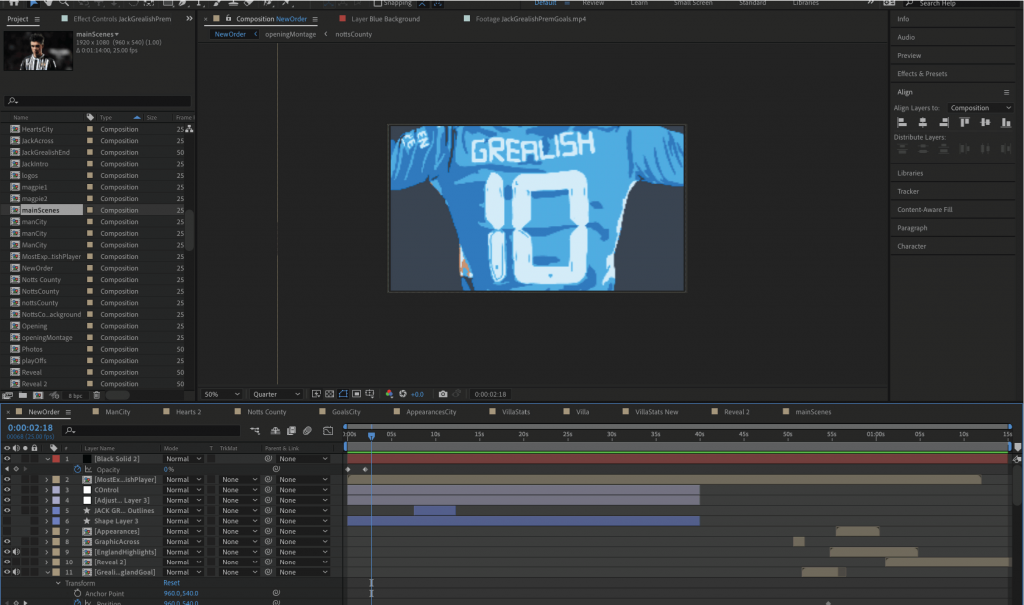The image size is (1024, 605).
Task: Toggle the transparency grid in composition panel
Action: tap(329, 394)
